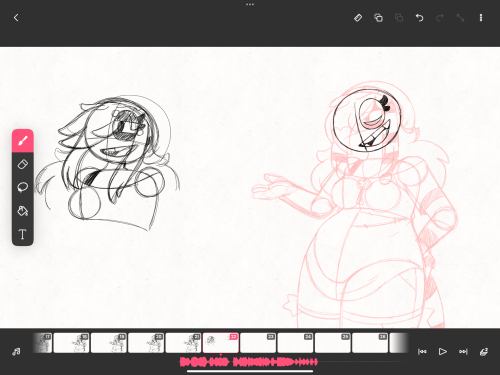The image size is (500, 375).
Task: Undo the last stroke
Action: (419, 18)
